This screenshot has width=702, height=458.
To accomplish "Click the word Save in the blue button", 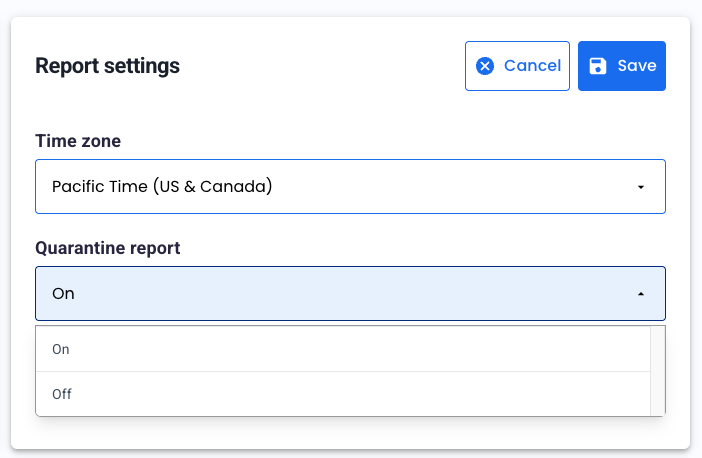I will click(x=636, y=66).
